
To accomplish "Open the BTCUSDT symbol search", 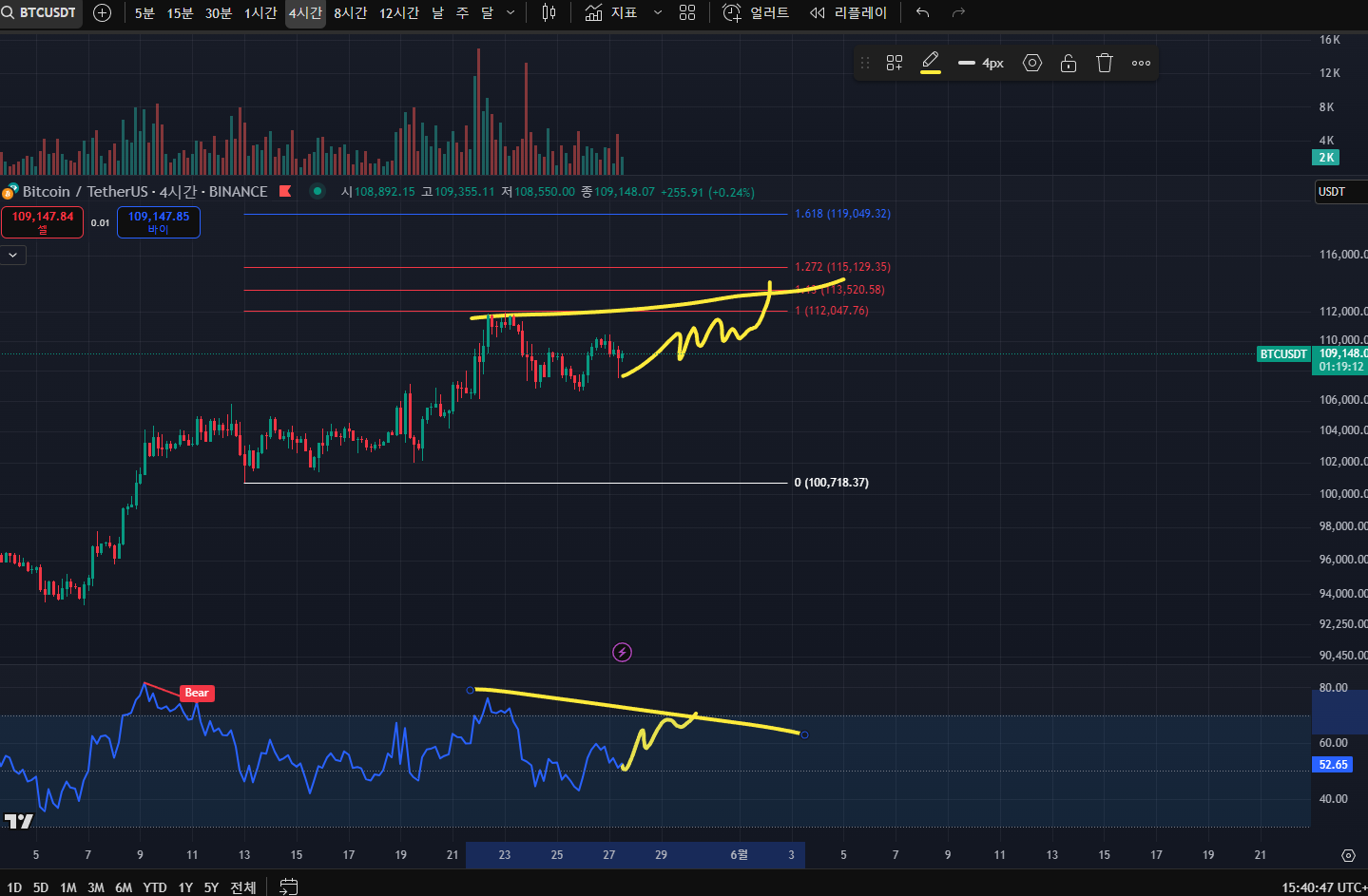I will pos(40,12).
